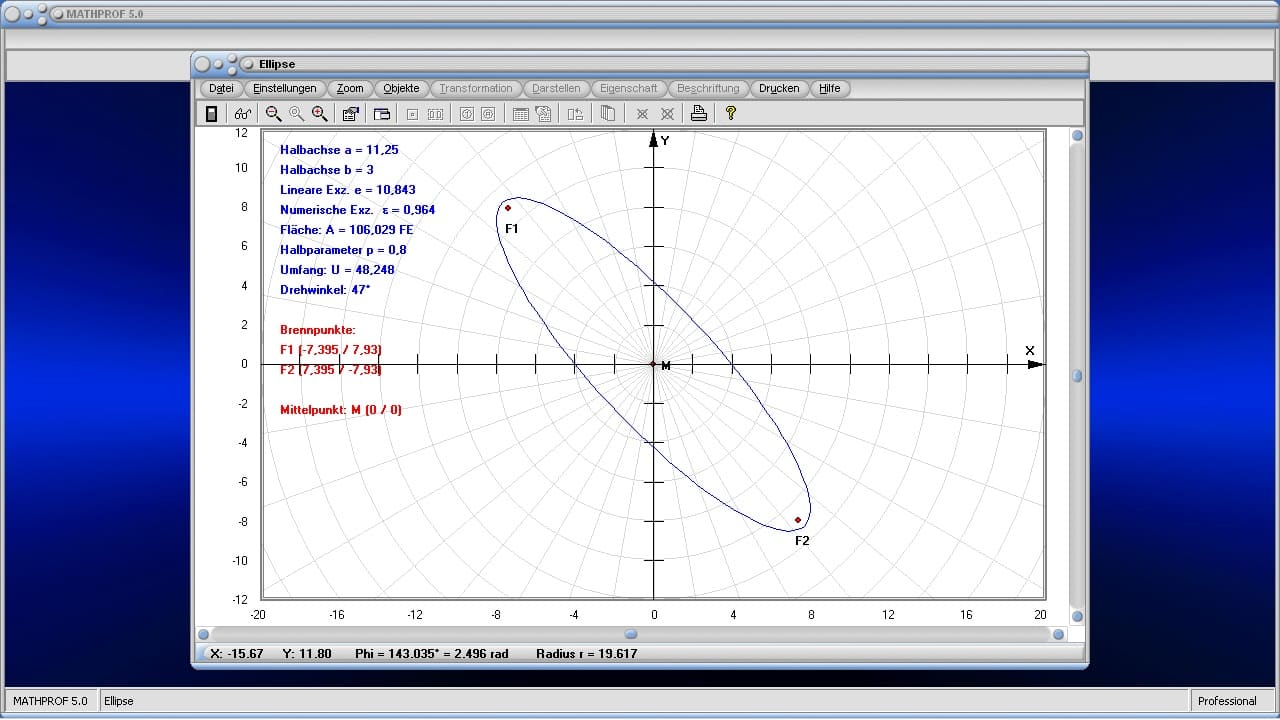The width and height of the screenshot is (1280, 720).
Task: Click the vertical slider handle right of graph
Action: pos(1077,376)
